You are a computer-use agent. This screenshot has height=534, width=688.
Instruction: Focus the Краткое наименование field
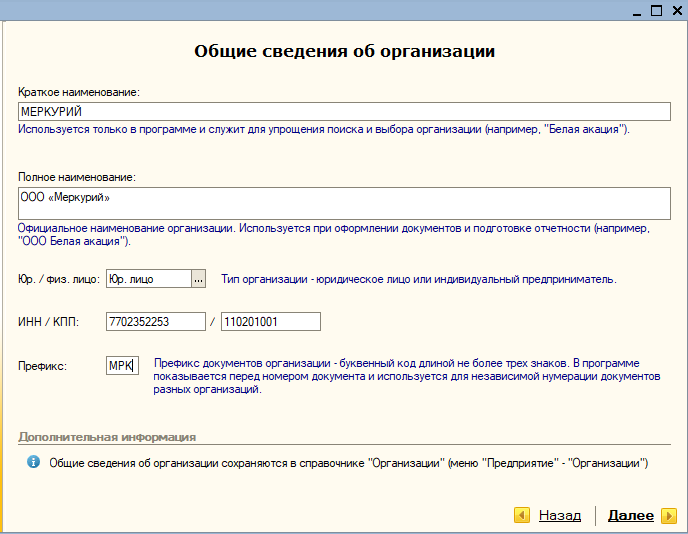(x=344, y=111)
